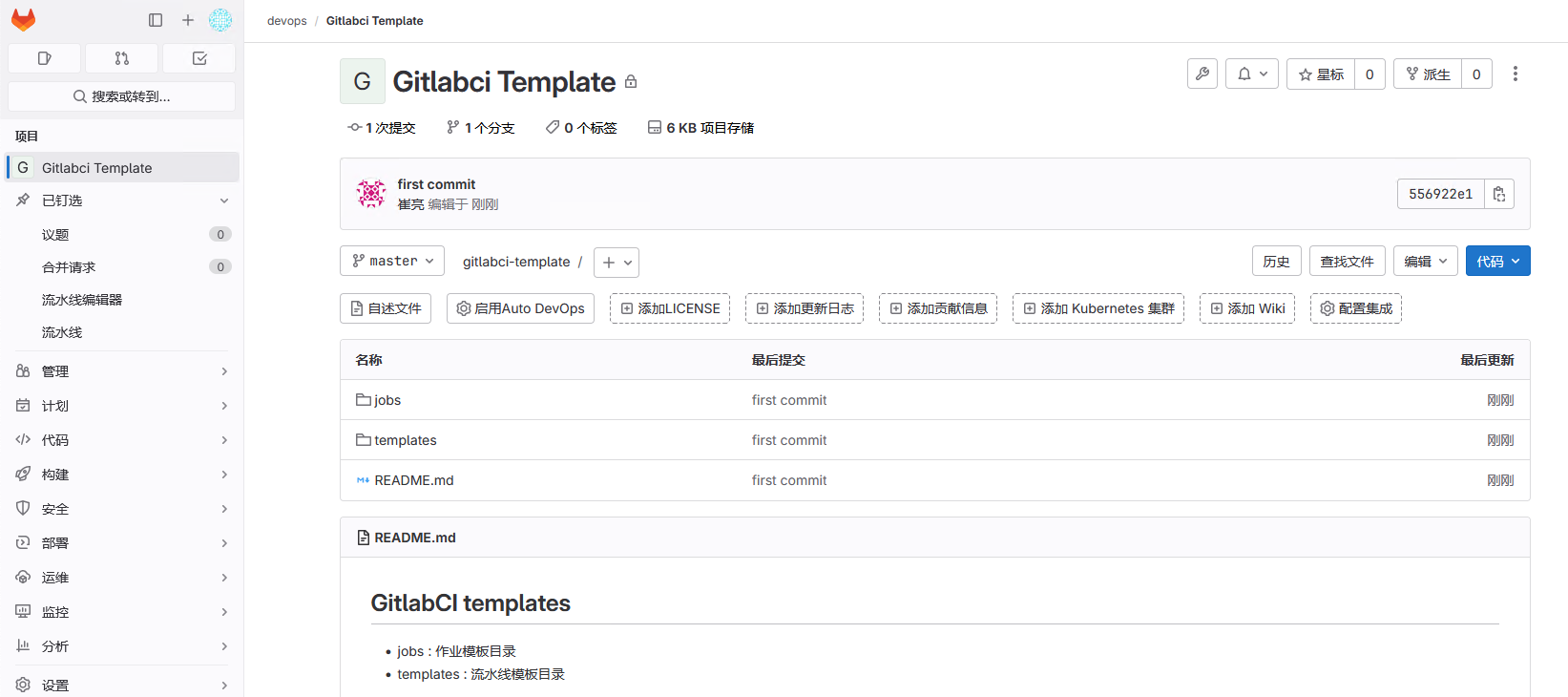
Task: Click 添加LICENSE button
Action: click(670, 308)
